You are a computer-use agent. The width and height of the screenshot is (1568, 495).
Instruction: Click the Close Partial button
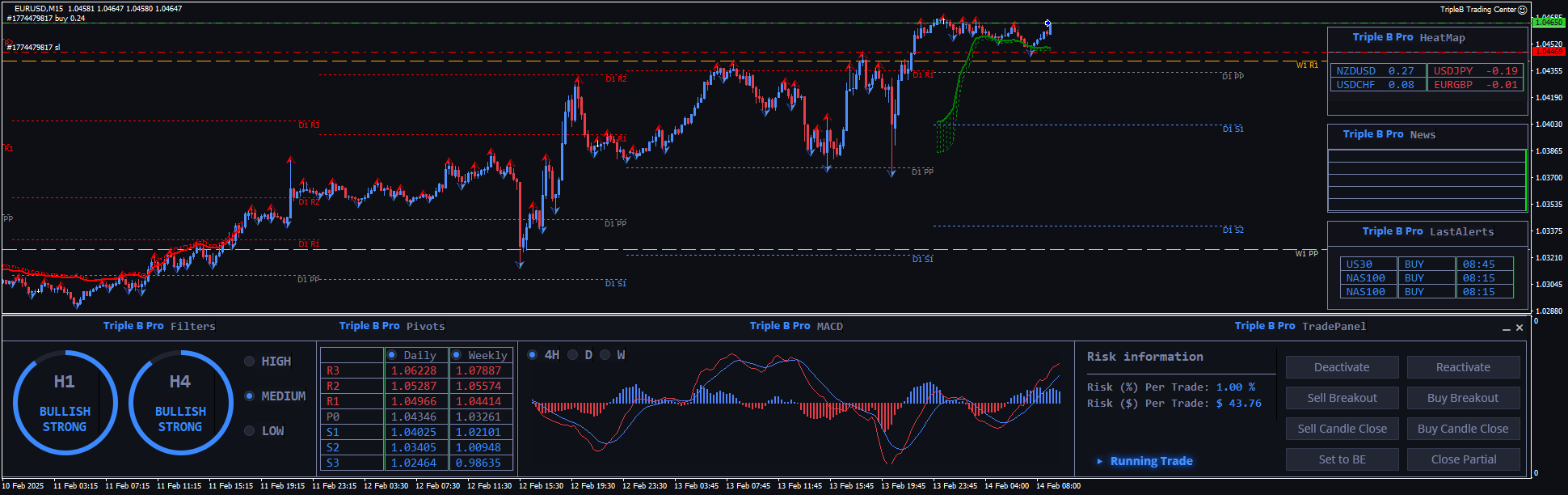(1463, 459)
